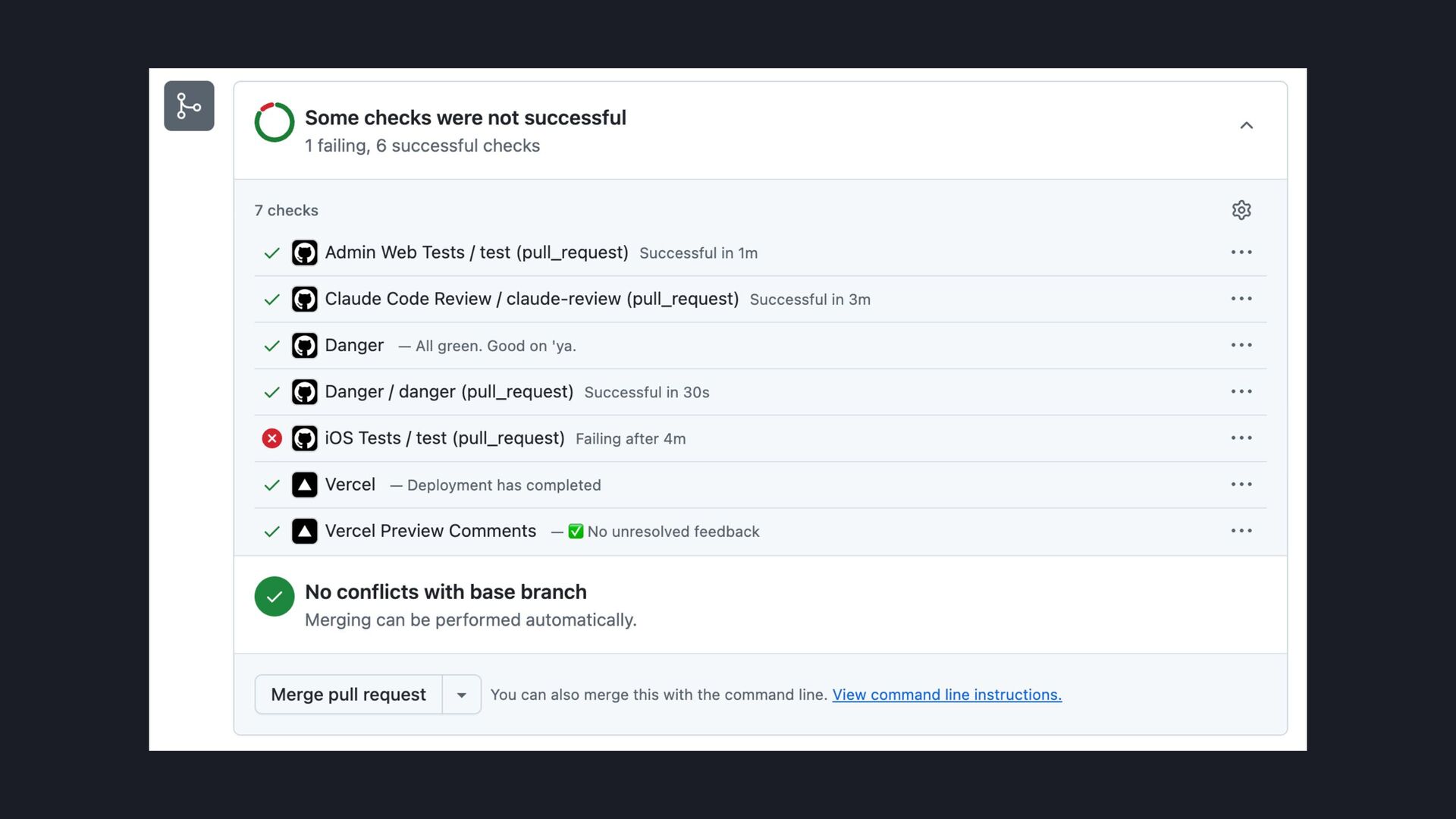Open more options for iOS Tests
The width and height of the screenshot is (1456, 819).
[x=1241, y=438]
